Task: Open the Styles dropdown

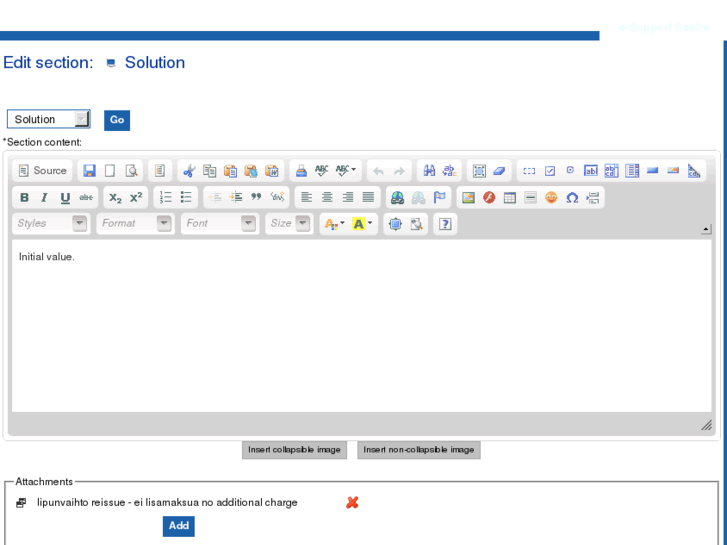Action: [x=50, y=224]
